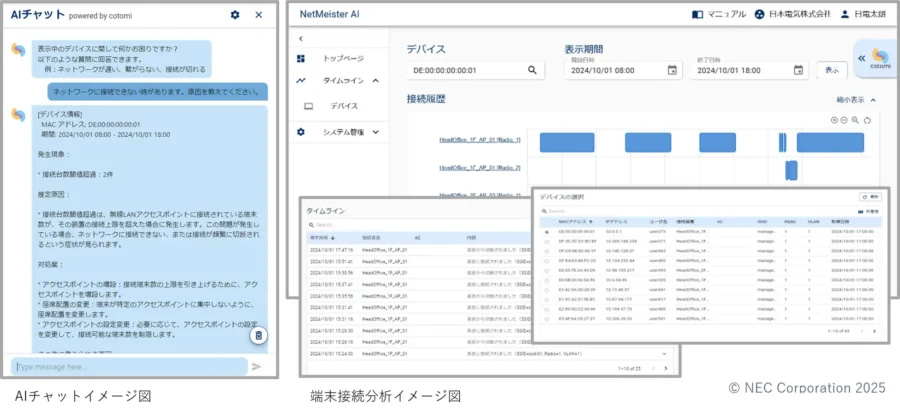The width and height of the screenshot is (900, 418).
Task: Click the last wide Radio_1 connection bar
Action: click(x=830, y=142)
